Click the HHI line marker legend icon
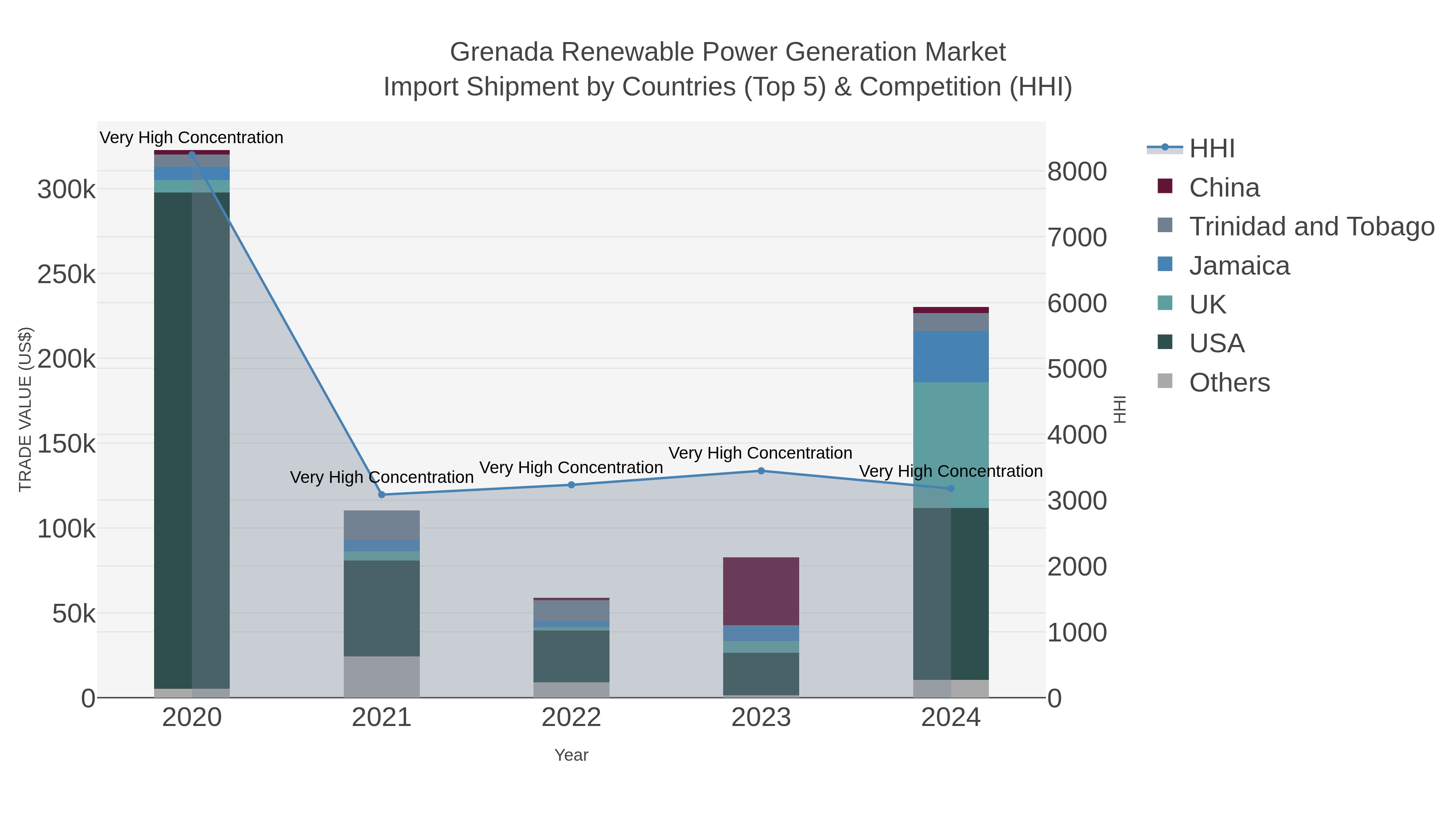The width and height of the screenshot is (1456, 819). [1165, 148]
